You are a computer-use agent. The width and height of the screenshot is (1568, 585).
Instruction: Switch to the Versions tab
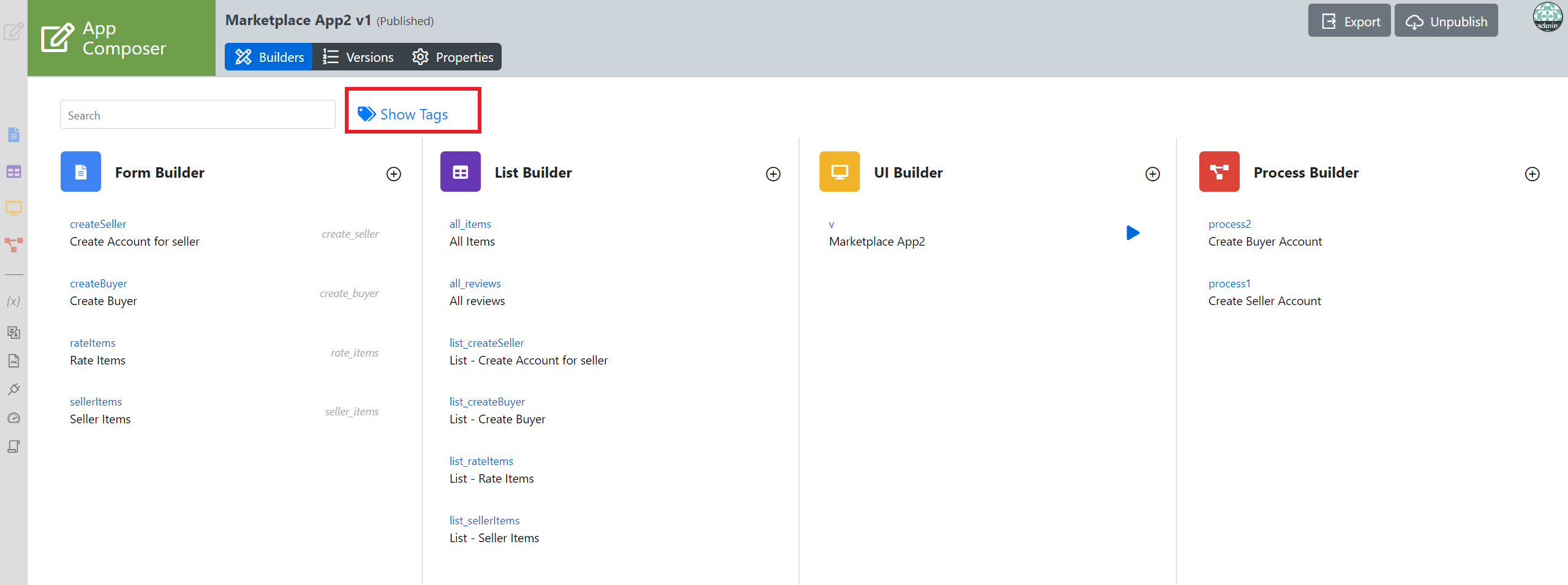coord(358,57)
